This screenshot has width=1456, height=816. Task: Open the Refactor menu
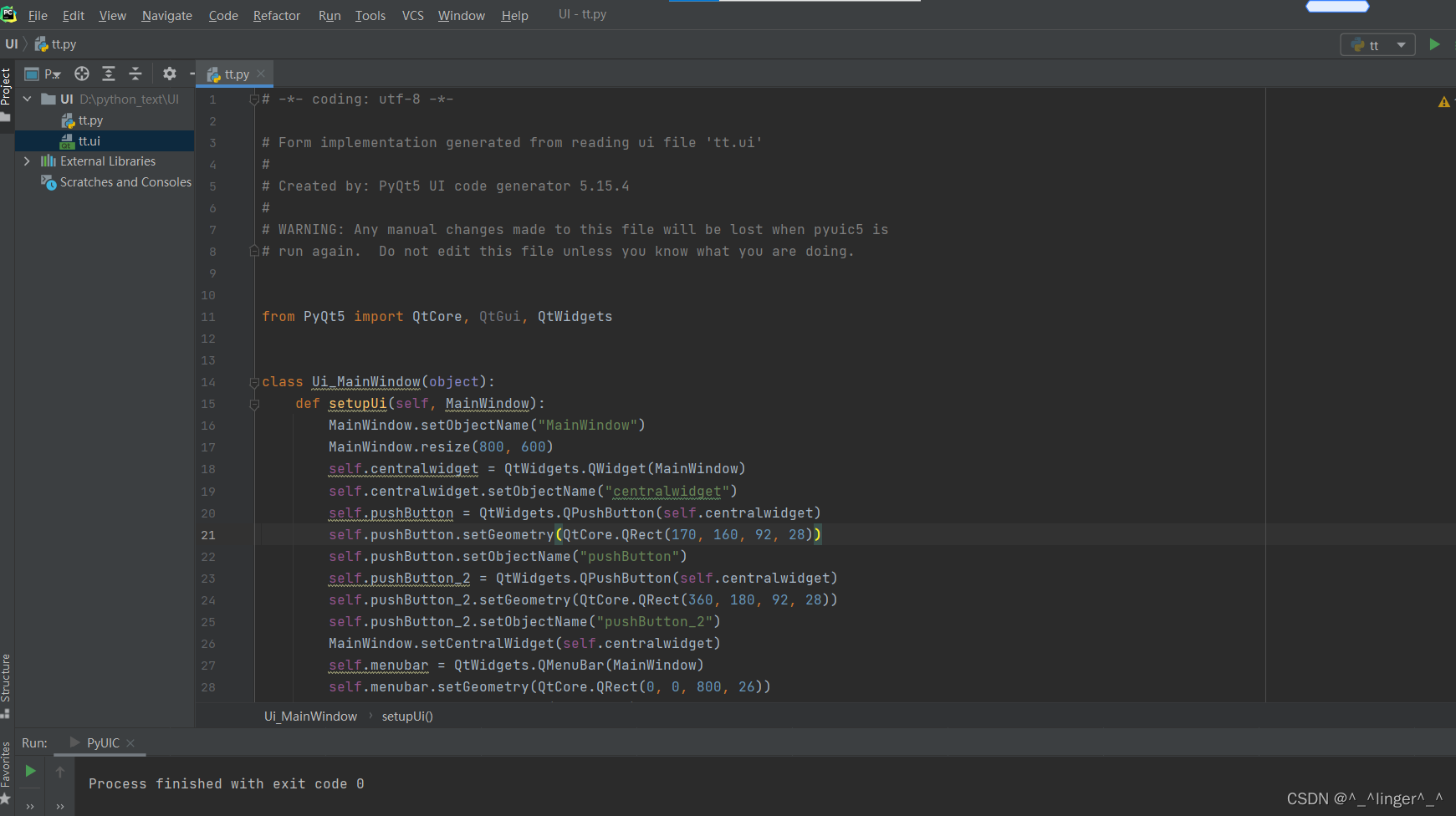pos(276,15)
